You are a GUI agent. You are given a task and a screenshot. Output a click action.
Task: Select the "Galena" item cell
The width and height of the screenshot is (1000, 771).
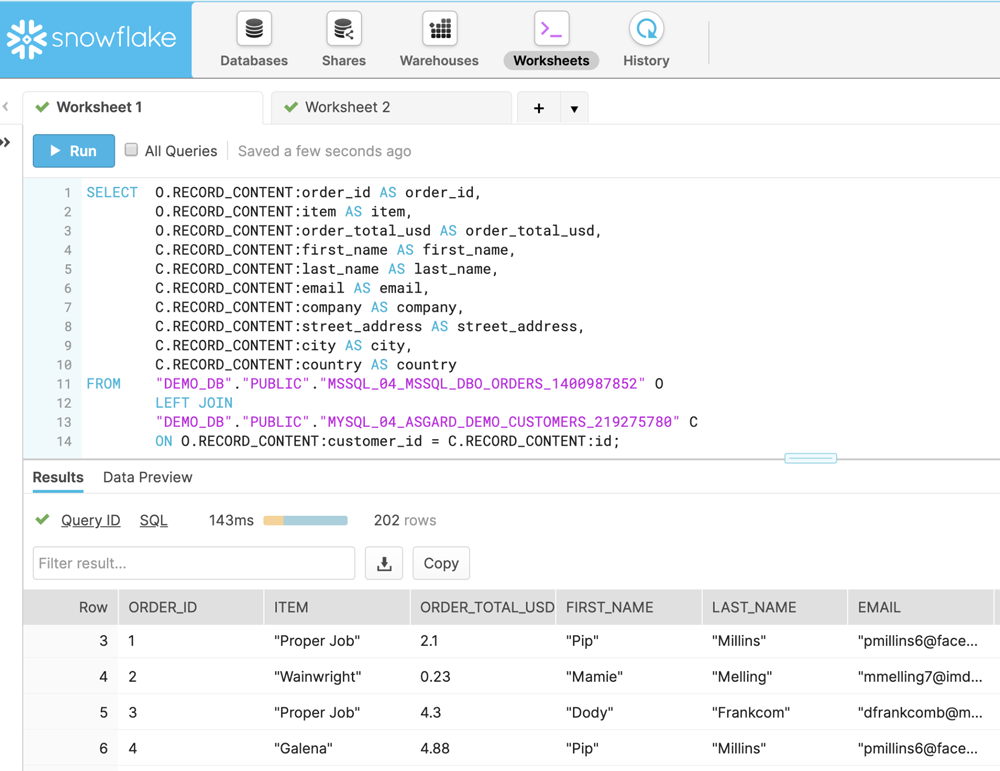point(337,748)
